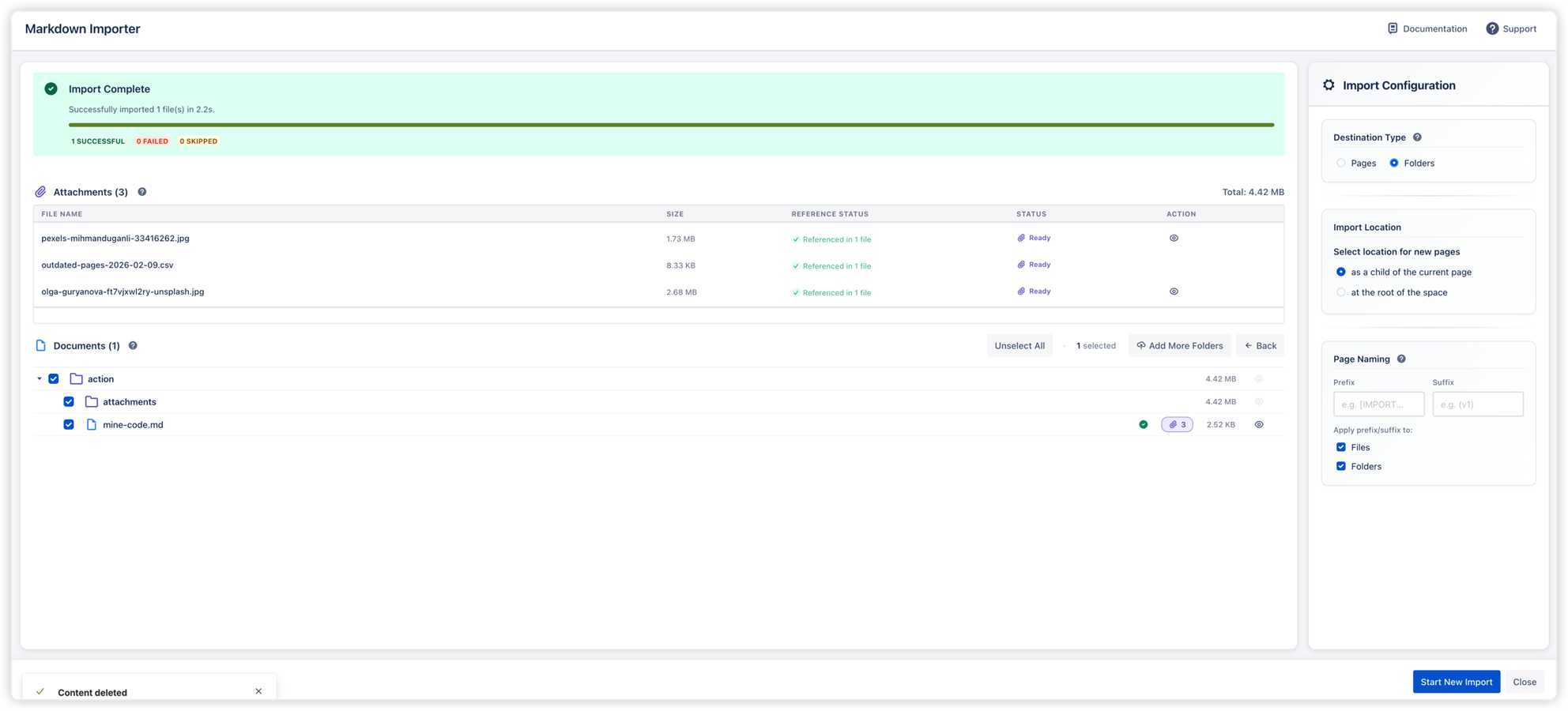Click the help icon beside Destination Type
This screenshot has width=1568, height=711.
1418,137
